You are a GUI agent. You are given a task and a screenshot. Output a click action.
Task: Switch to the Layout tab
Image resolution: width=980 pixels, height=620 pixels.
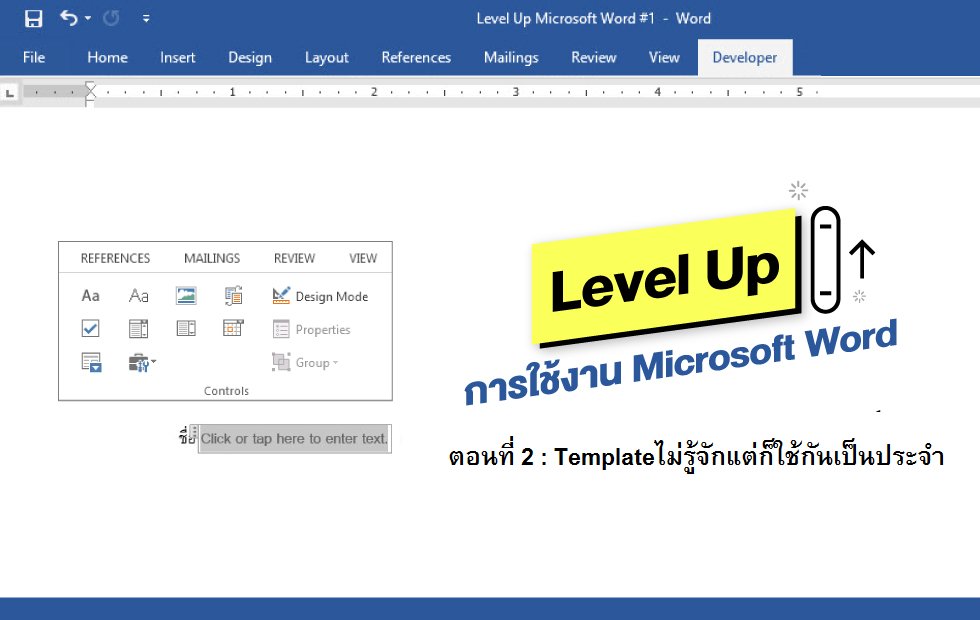(x=327, y=58)
